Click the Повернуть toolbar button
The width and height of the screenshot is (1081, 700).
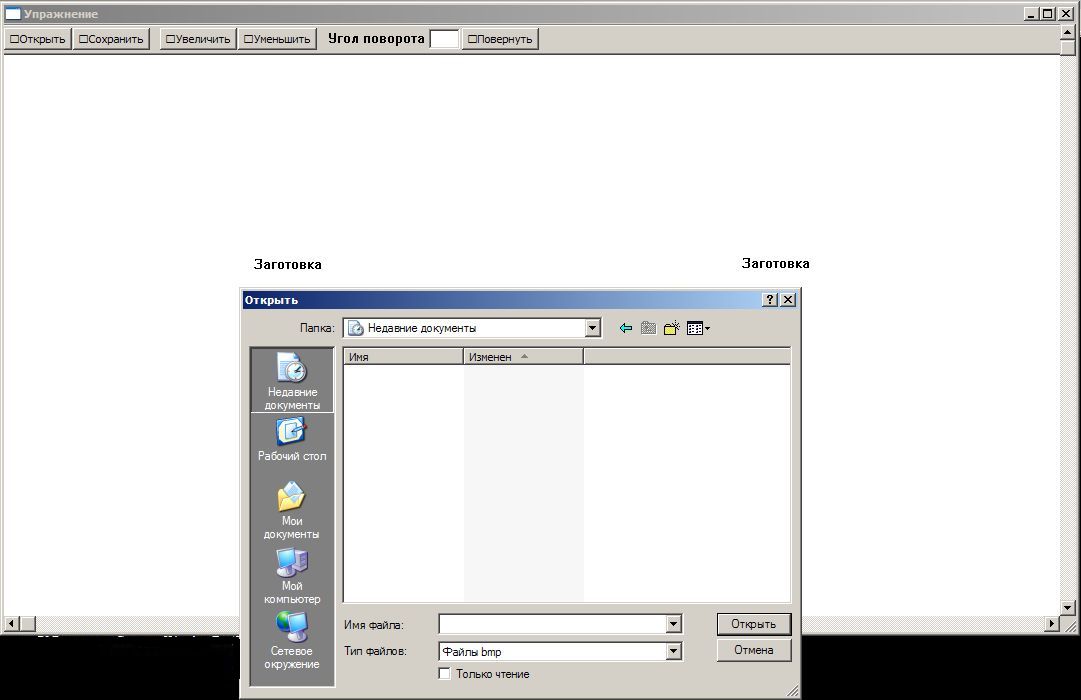[x=500, y=39]
